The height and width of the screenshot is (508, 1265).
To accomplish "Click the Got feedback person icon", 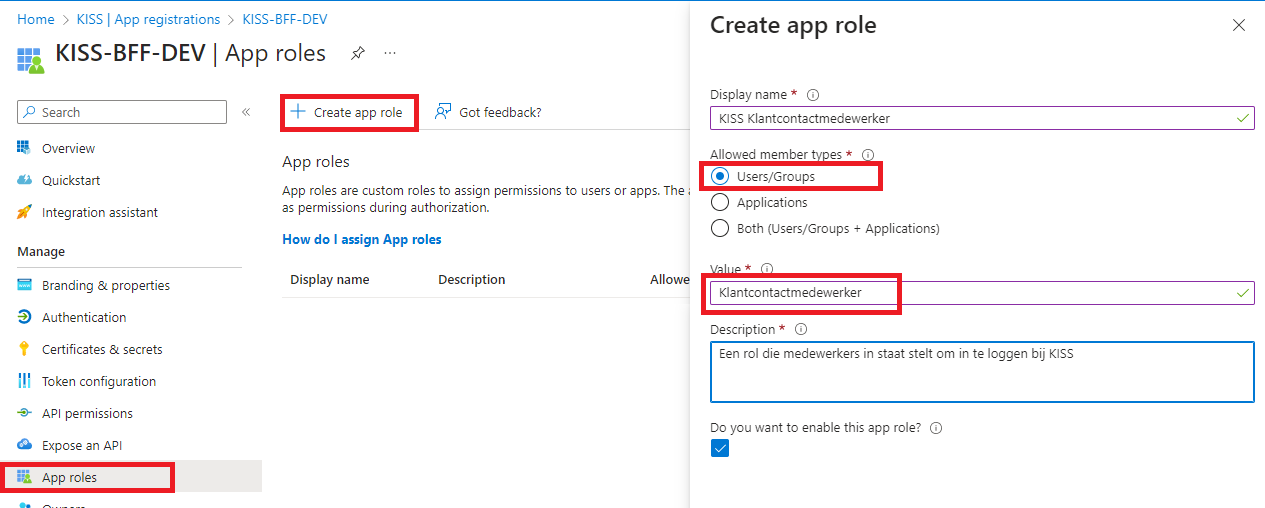I will 443,112.
